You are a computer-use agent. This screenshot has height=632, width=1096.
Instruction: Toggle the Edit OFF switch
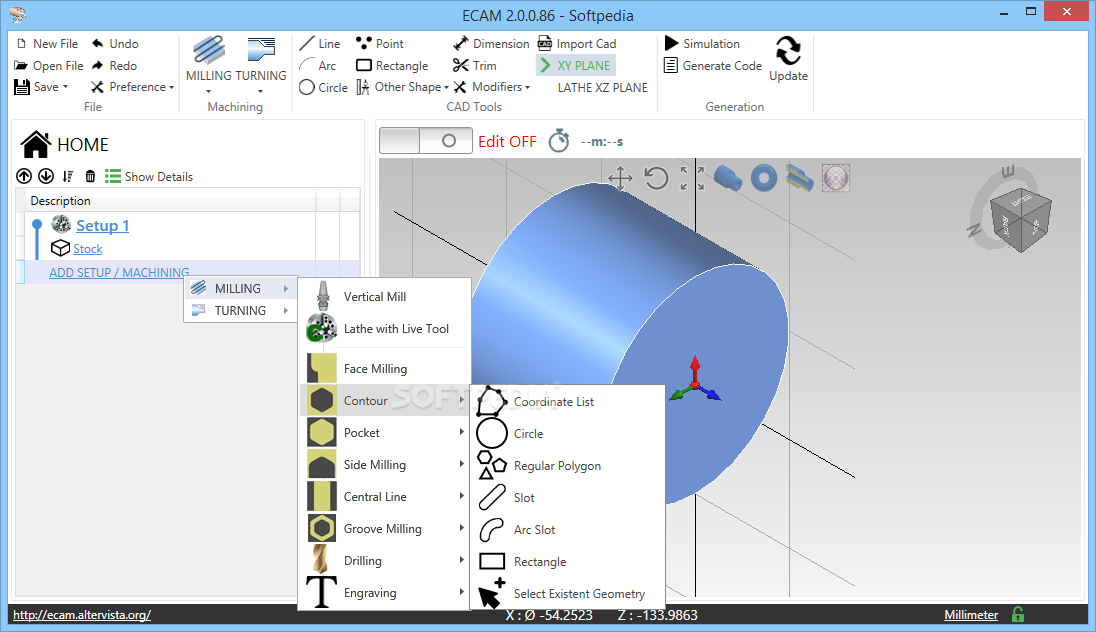426,141
